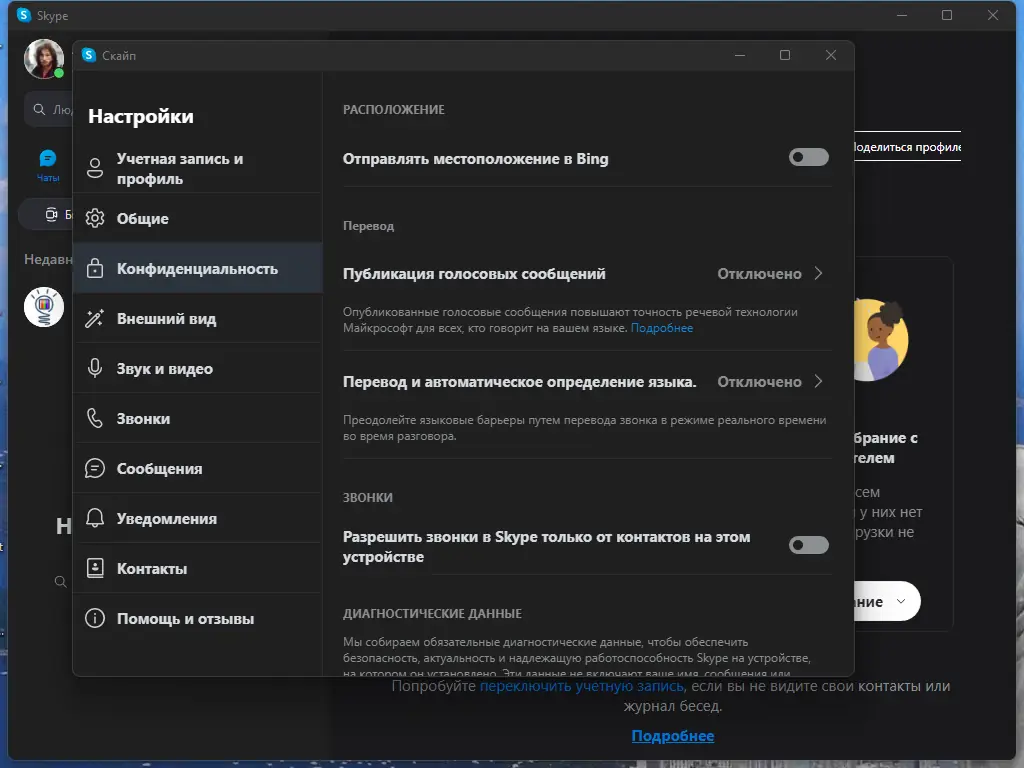Viewport: 1024px width, 768px height.
Task: Toggle allowing Skype calls only from contacts
Action: 808,545
